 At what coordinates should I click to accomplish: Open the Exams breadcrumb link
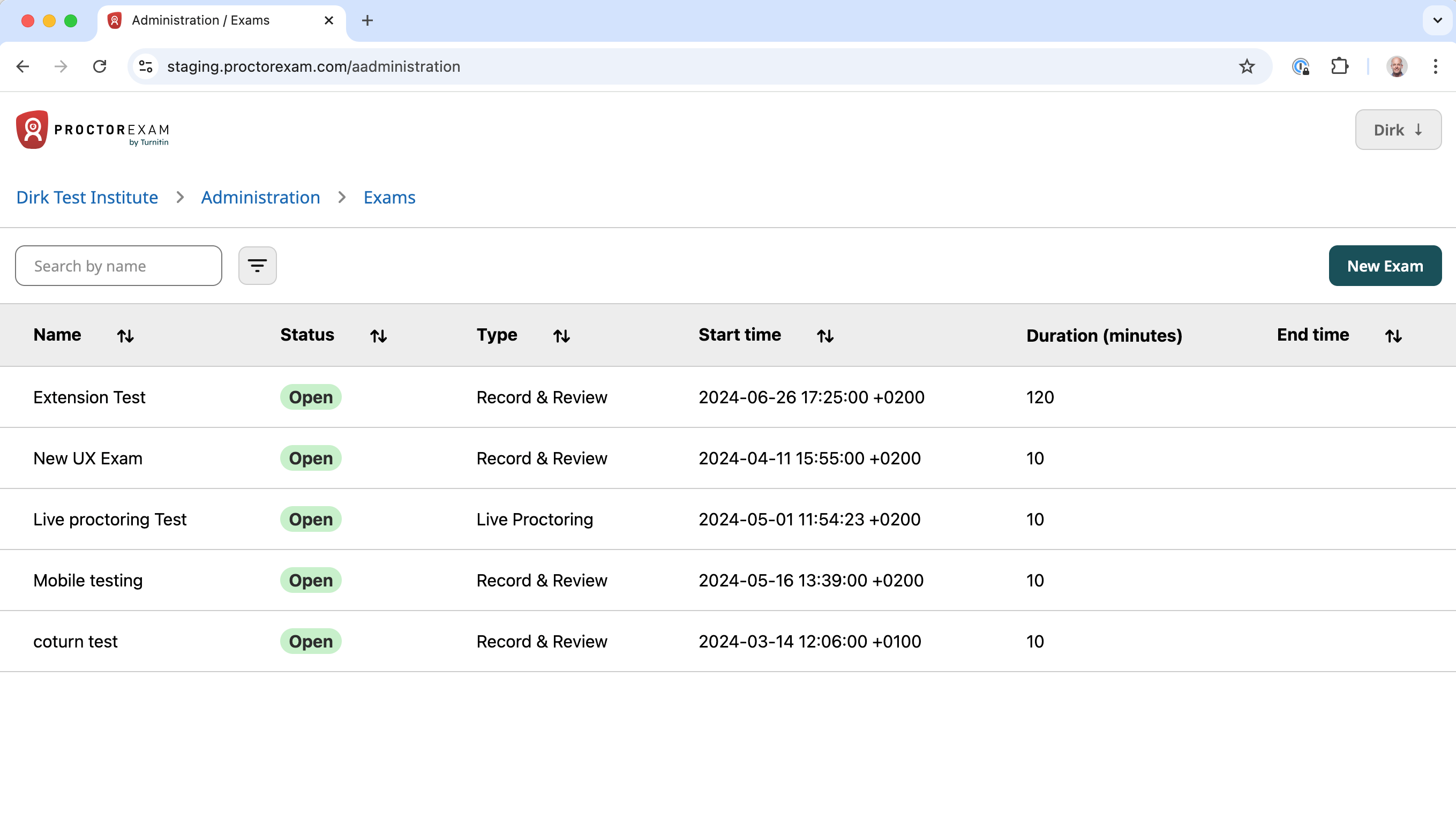coord(389,198)
